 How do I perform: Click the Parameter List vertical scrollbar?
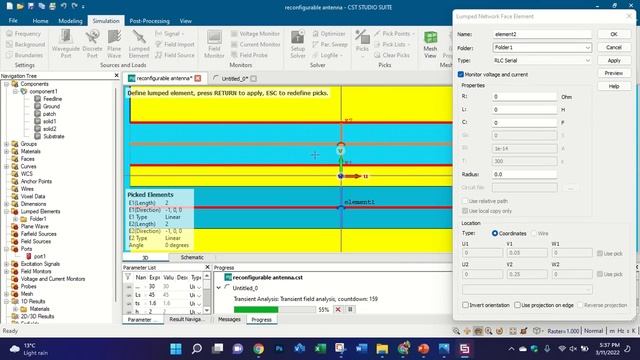[207, 293]
